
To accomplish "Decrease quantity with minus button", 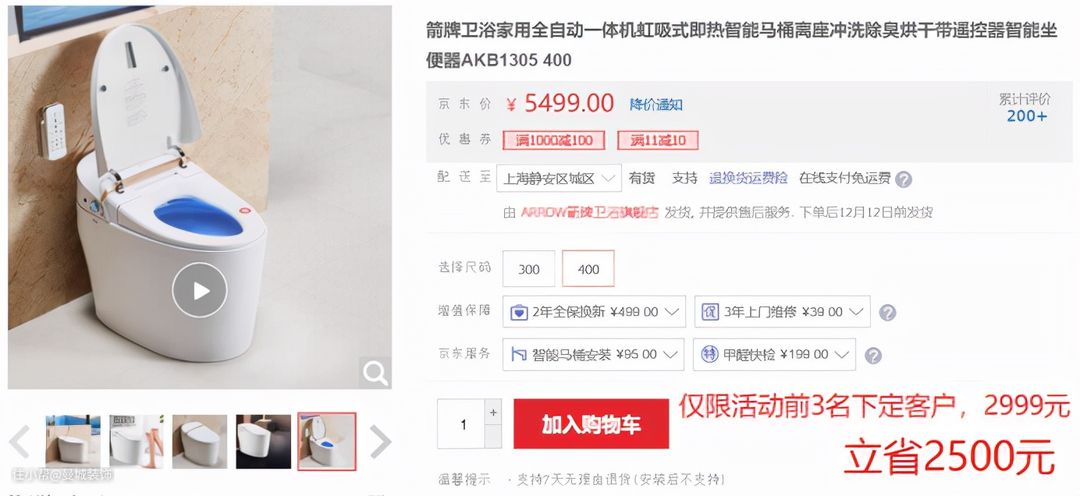I will [x=493, y=436].
